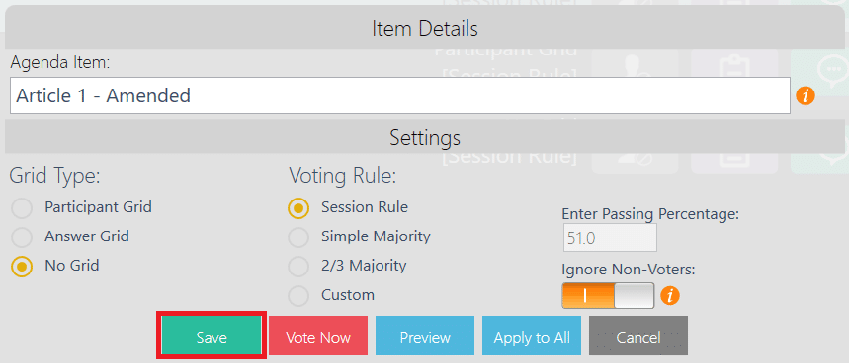Choose the No Grid radio button
Viewport: 850px width, 364px height.
tap(22, 266)
